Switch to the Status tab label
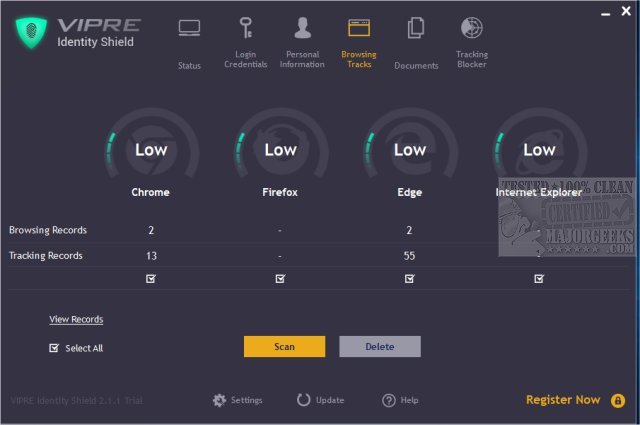The width and height of the screenshot is (640, 425). 189,66
